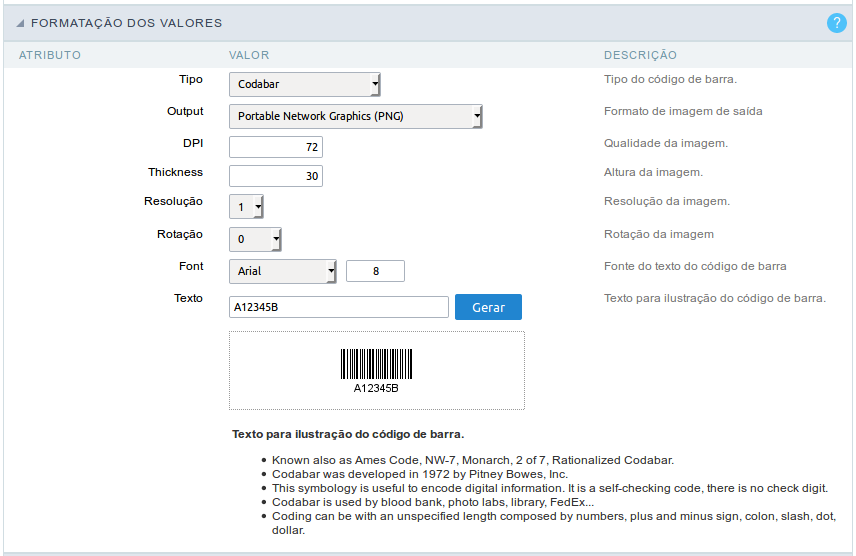Click the Gerar button

[488, 307]
